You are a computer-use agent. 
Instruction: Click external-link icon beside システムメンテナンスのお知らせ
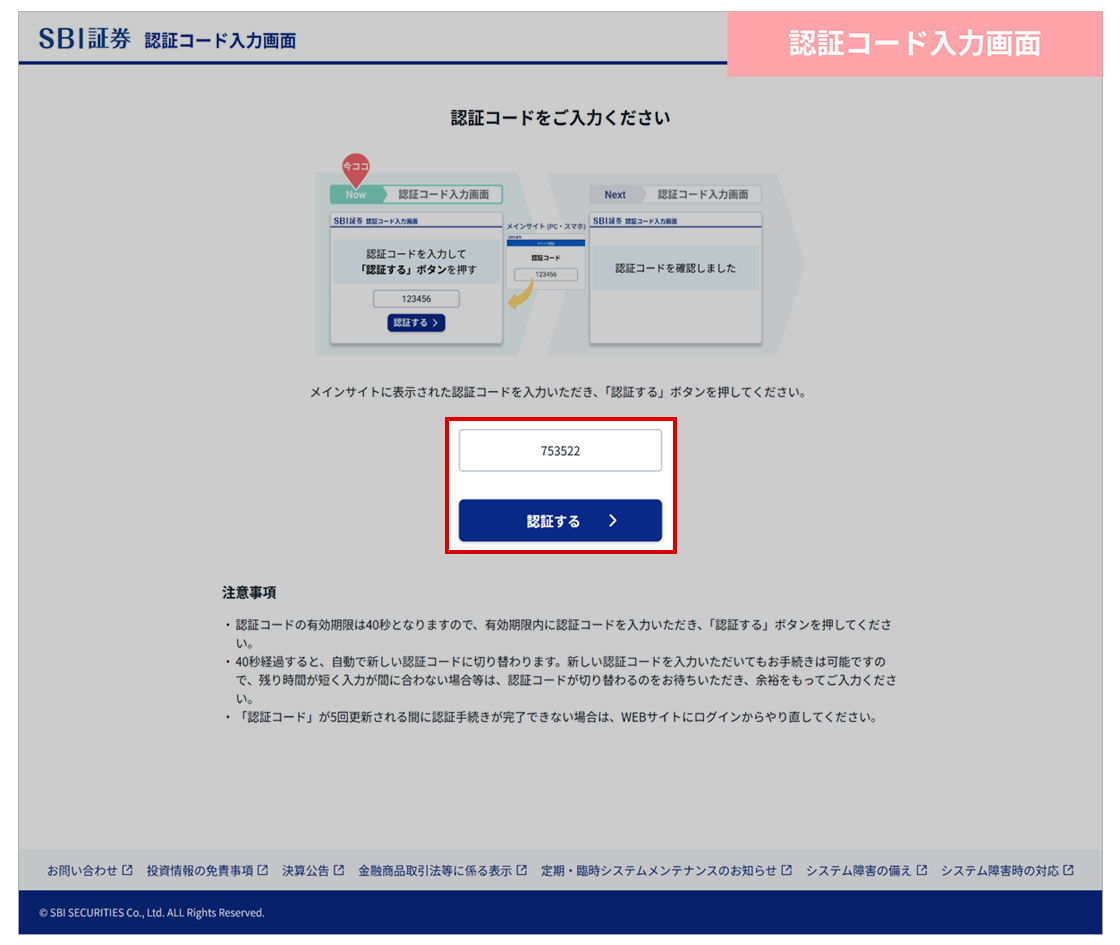tap(787, 871)
